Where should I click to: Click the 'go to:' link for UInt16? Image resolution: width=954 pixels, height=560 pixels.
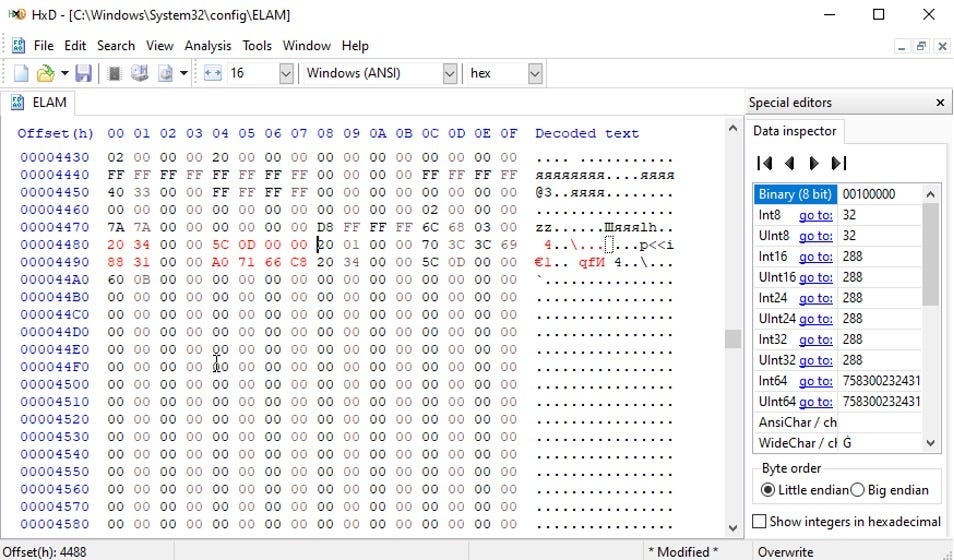click(815, 277)
